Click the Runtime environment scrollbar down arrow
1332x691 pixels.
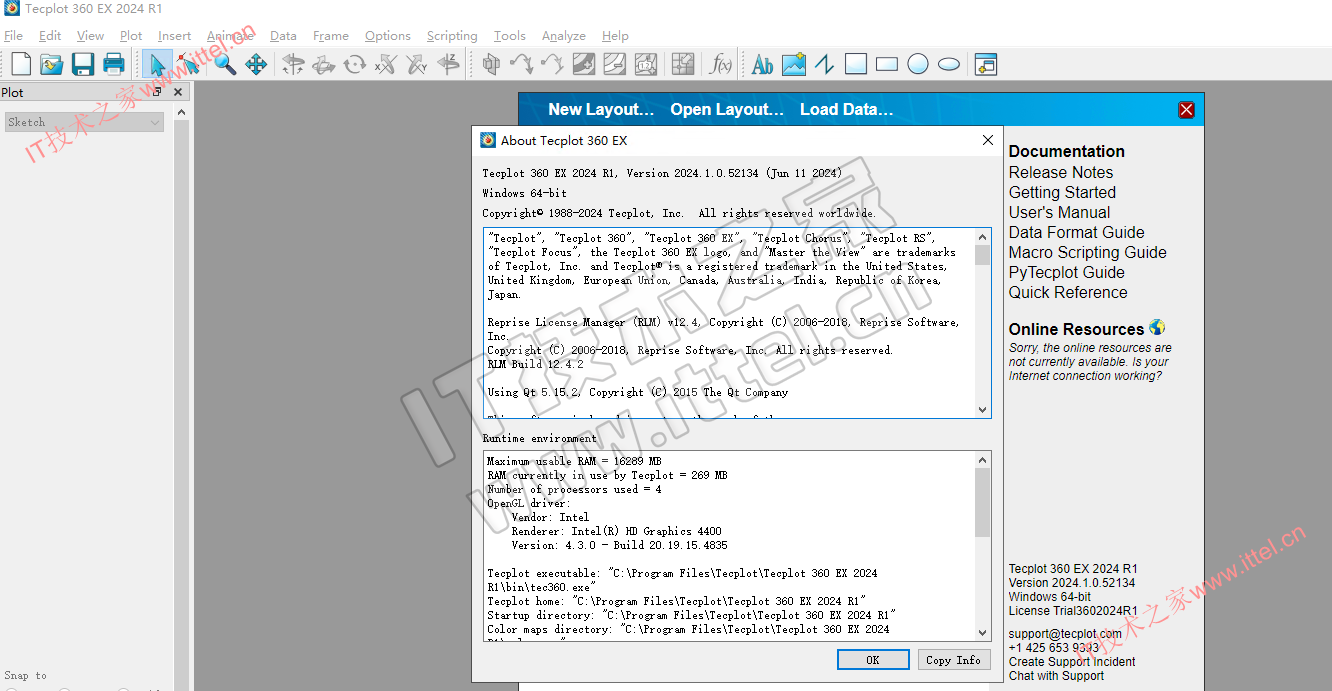[x=982, y=632]
